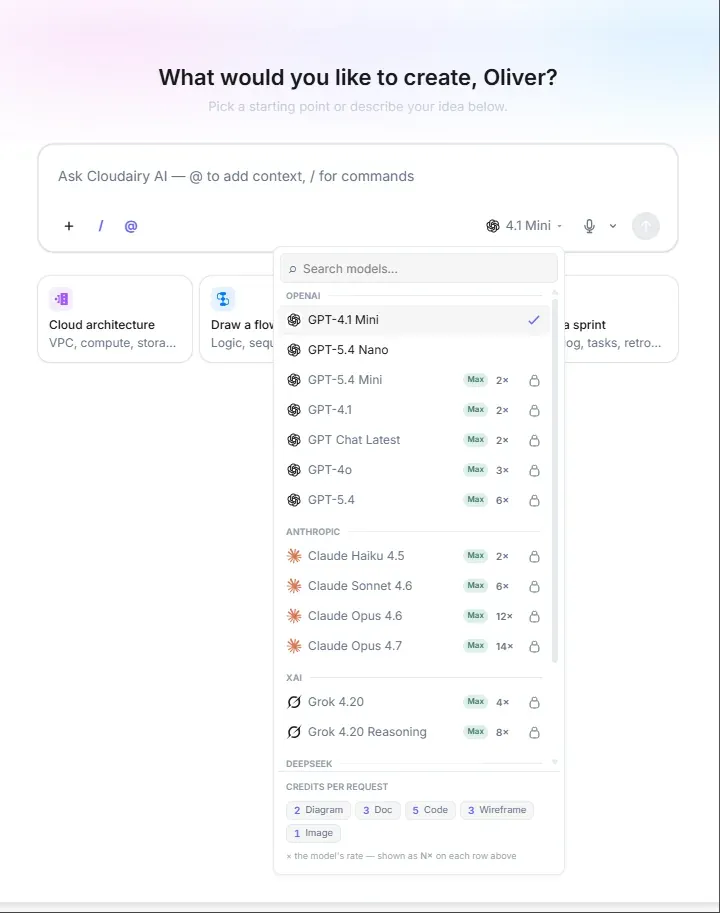Expand the chevron beside the microphone
This screenshot has height=913, width=720.
pyautogui.click(x=613, y=226)
